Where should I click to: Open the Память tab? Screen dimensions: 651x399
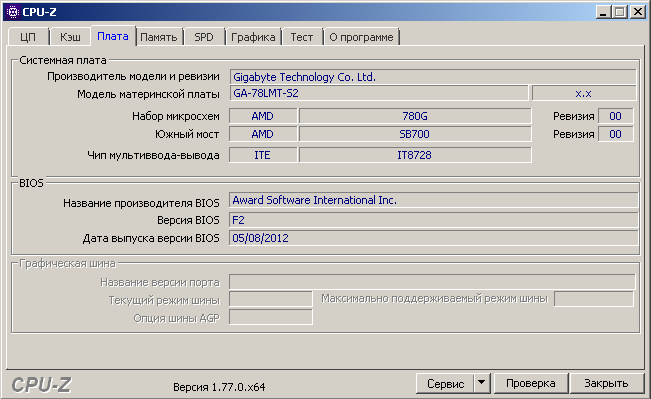(x=159, y=37)
